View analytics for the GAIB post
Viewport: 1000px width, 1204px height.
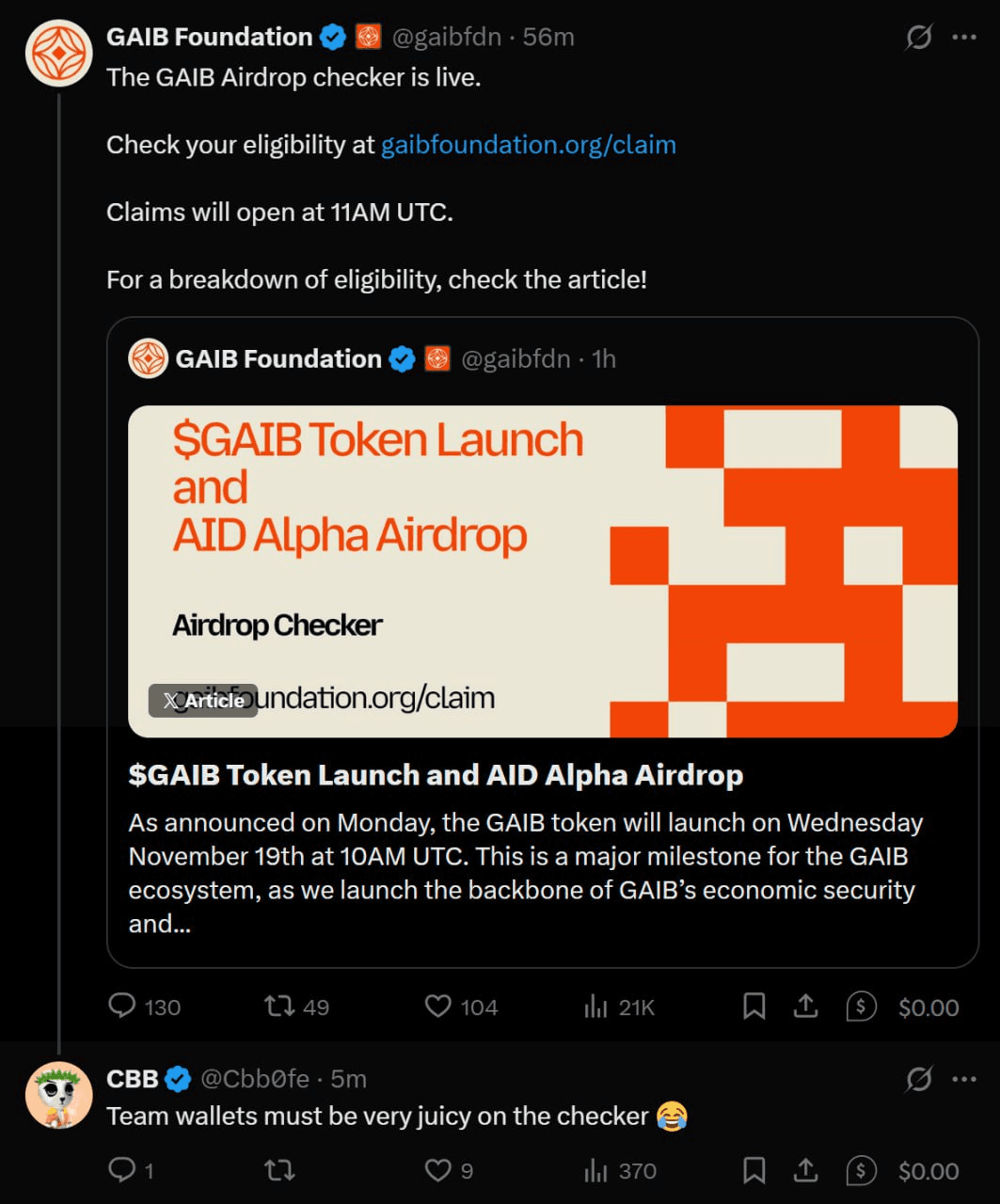595,1006
